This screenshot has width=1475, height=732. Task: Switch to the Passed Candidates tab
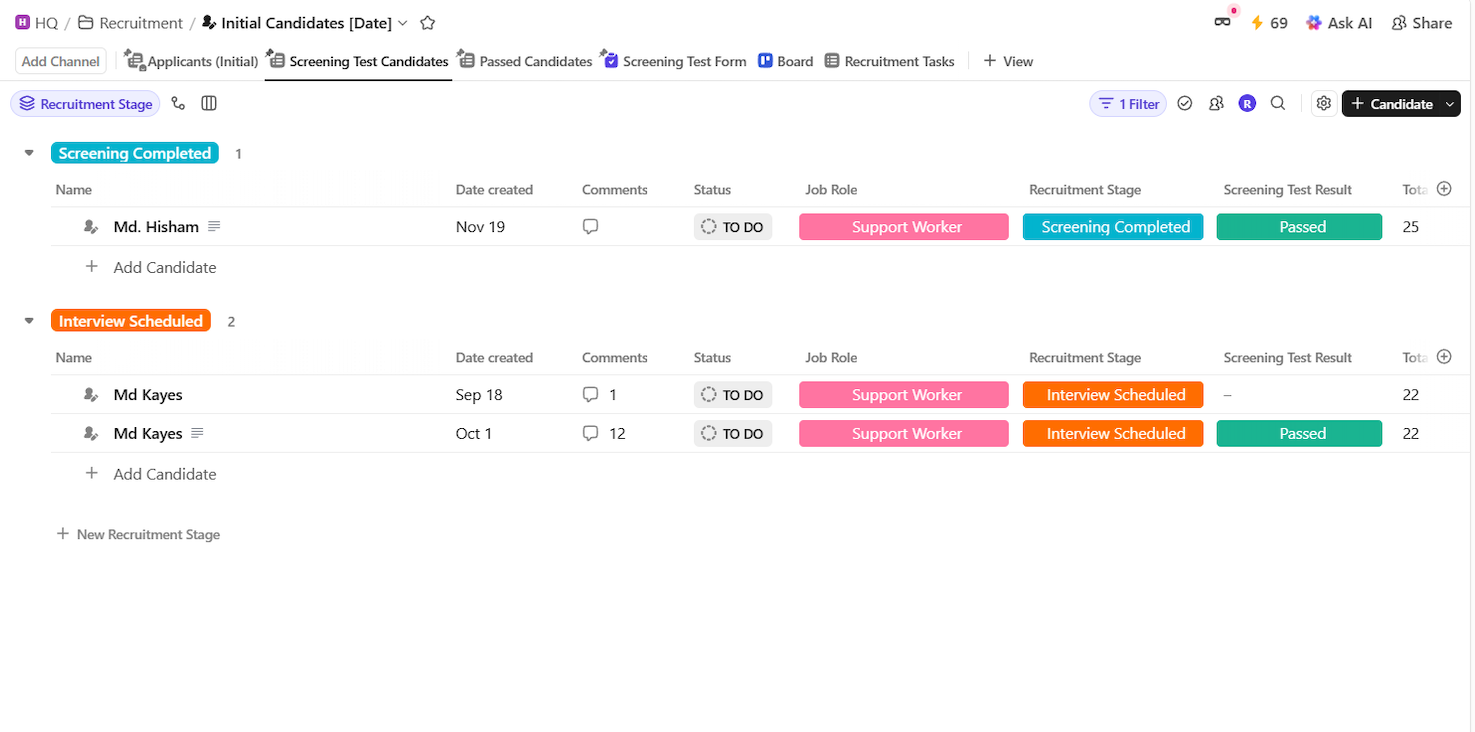tap(534, 61)
